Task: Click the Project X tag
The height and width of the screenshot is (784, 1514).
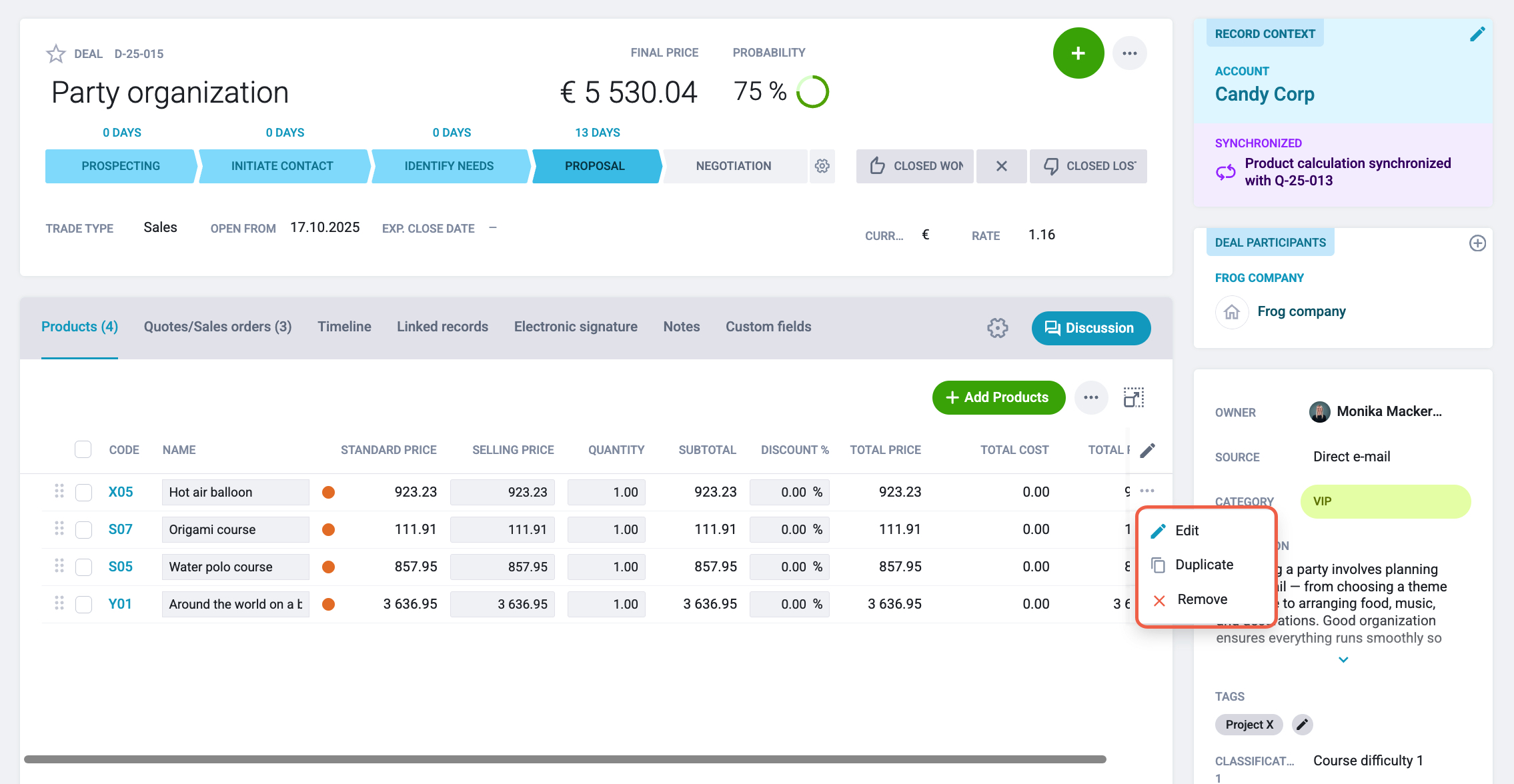Action: [1249, 725]
